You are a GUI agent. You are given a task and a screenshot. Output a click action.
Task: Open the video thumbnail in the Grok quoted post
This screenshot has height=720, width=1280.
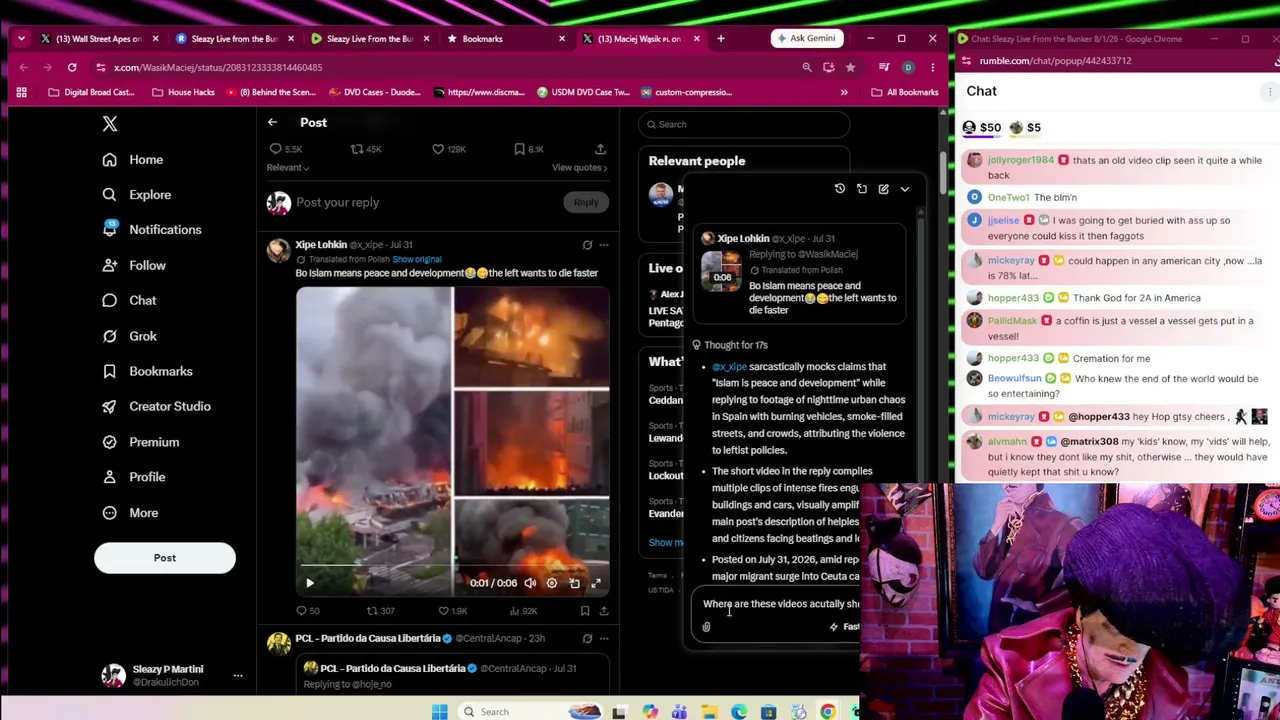click(721, 272)
